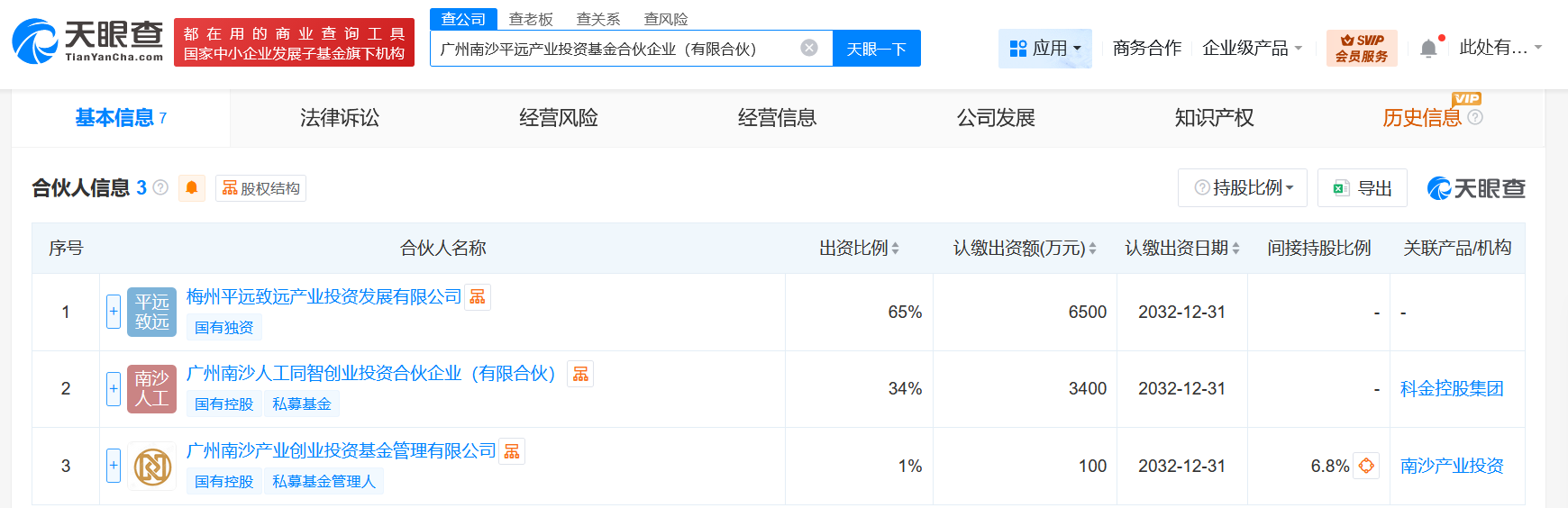The width and height of the screenshot is (1568, 508).
Task: Sort the table by 出资比例
Action: pos(858,248)
